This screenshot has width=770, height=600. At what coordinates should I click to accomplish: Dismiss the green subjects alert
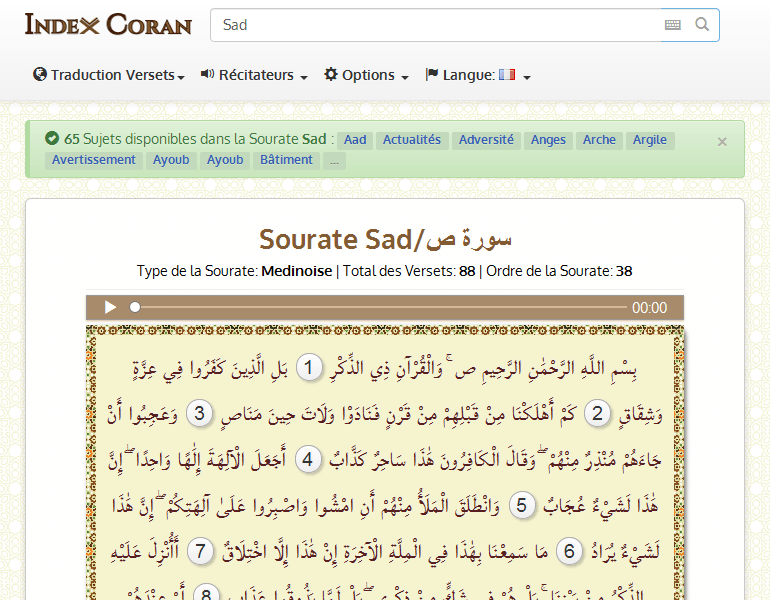722,142
